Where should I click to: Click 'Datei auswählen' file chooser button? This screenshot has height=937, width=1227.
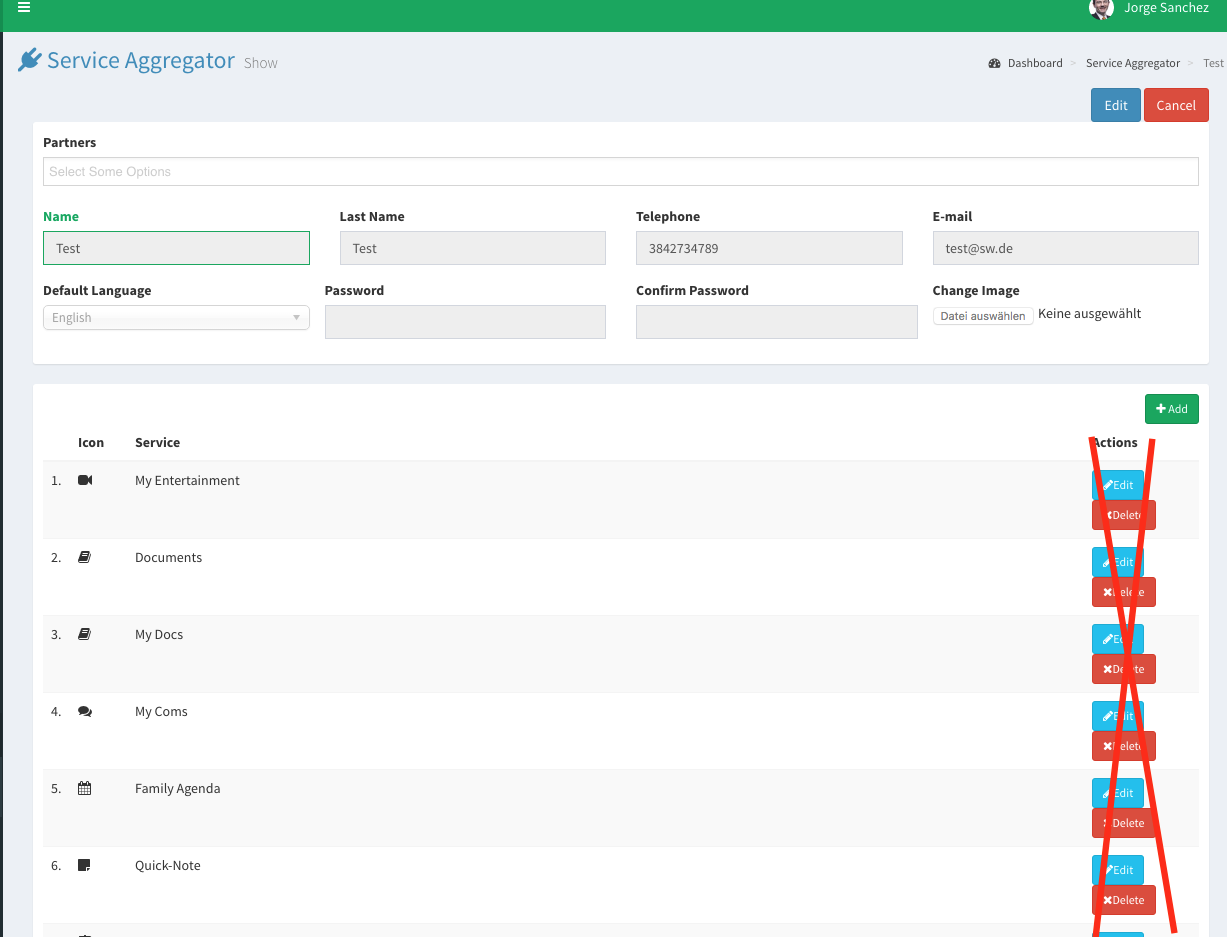tap(983, 316)
